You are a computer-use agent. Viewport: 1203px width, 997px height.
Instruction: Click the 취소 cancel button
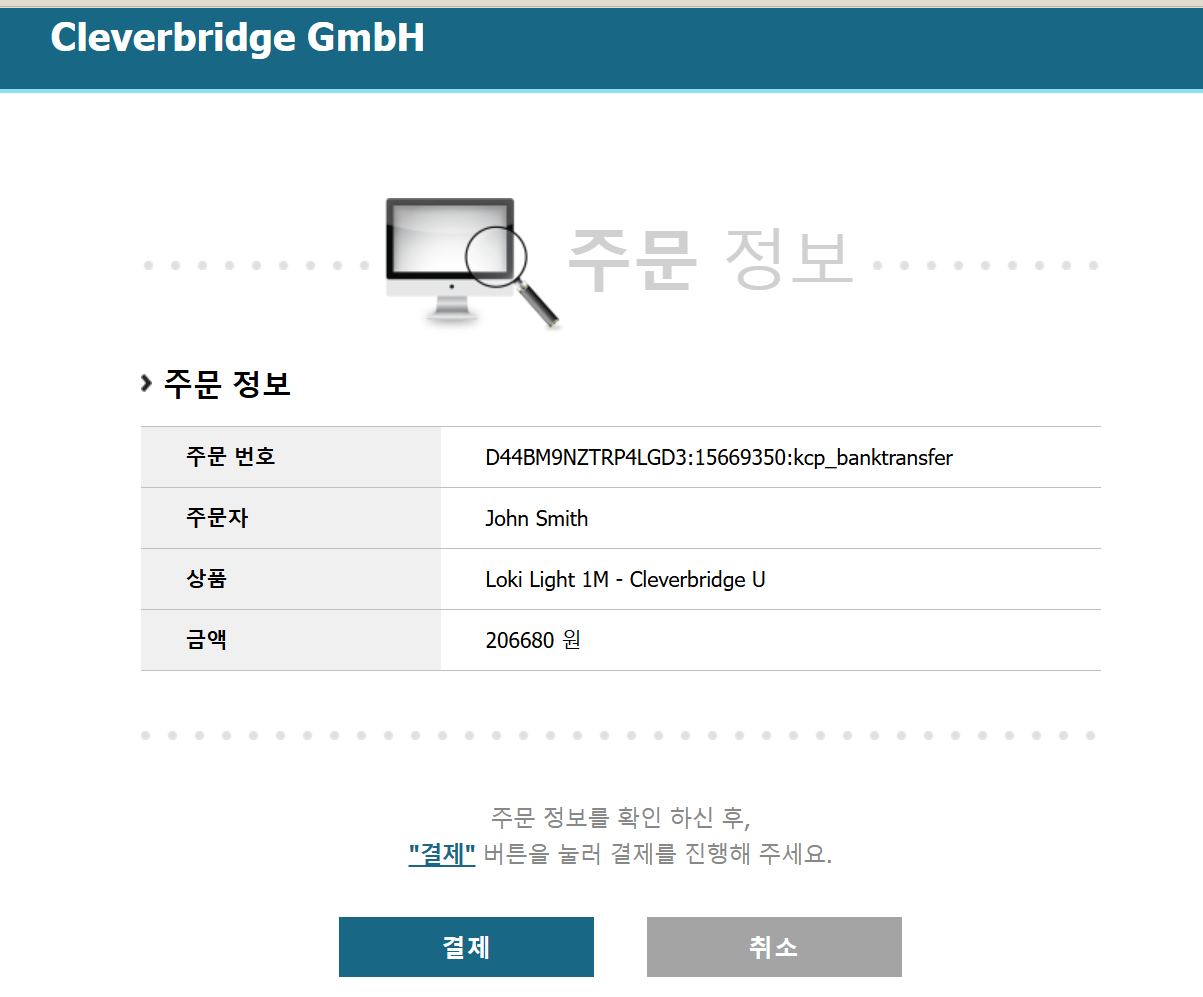point(774,947)
